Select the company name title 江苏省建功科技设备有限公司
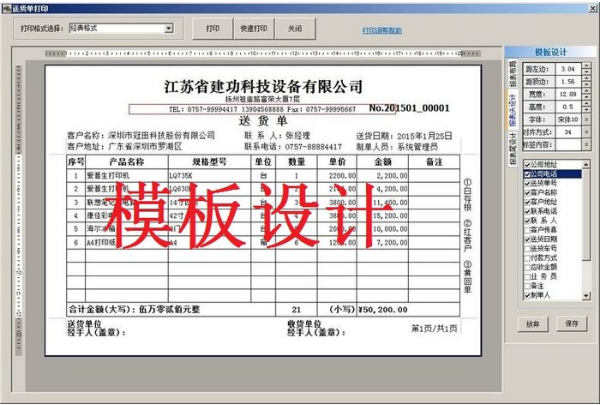 pyautogui.click(x=264, y=87)
